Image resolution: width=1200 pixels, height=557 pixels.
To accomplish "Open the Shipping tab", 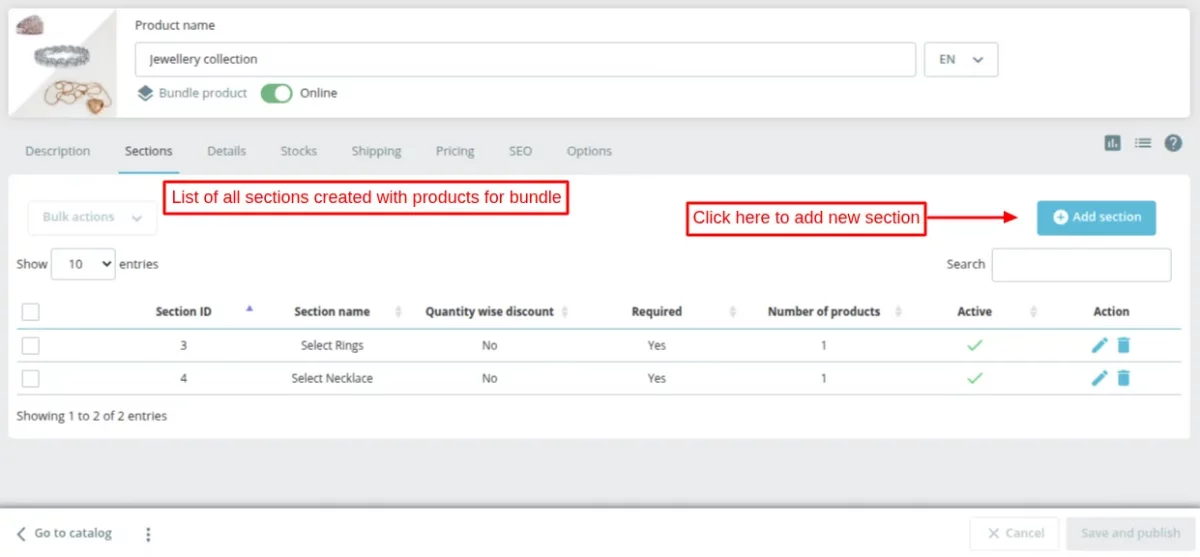I will 376,151.
